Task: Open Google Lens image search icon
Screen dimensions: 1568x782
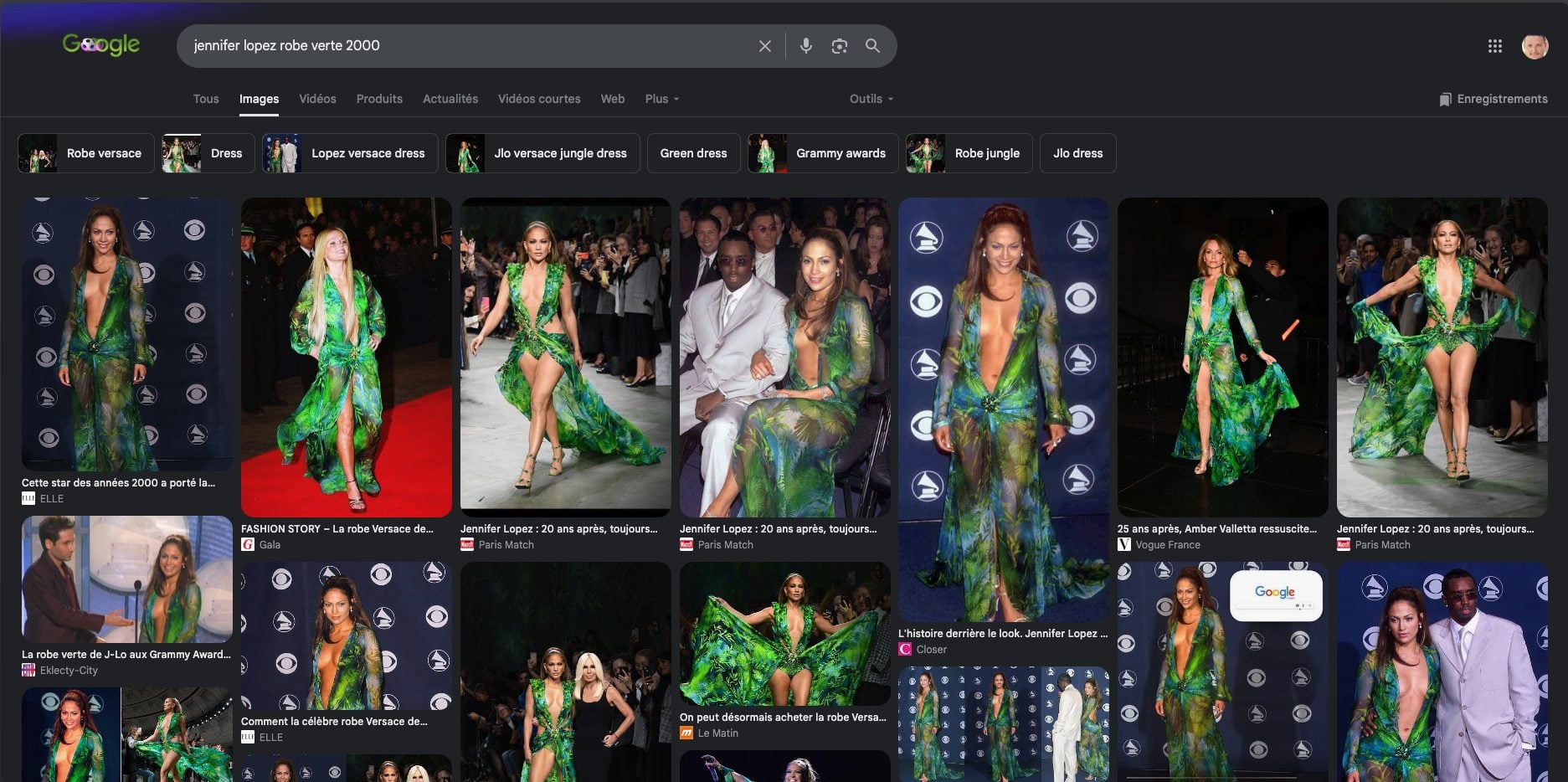Action: [839, 46]
